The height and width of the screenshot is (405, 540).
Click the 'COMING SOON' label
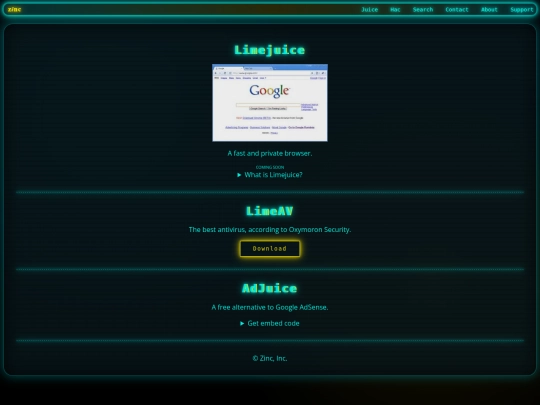[x=270, y=167]
